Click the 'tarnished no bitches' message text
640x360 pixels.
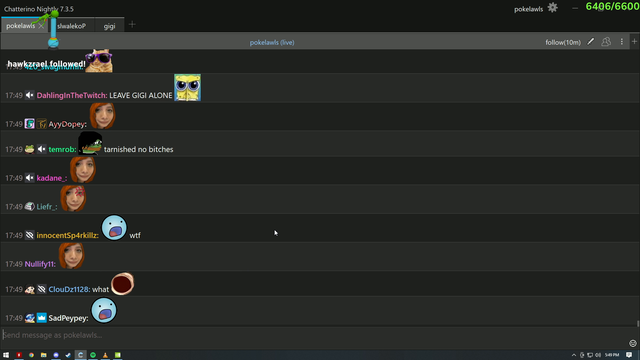[x=138, y=149]
